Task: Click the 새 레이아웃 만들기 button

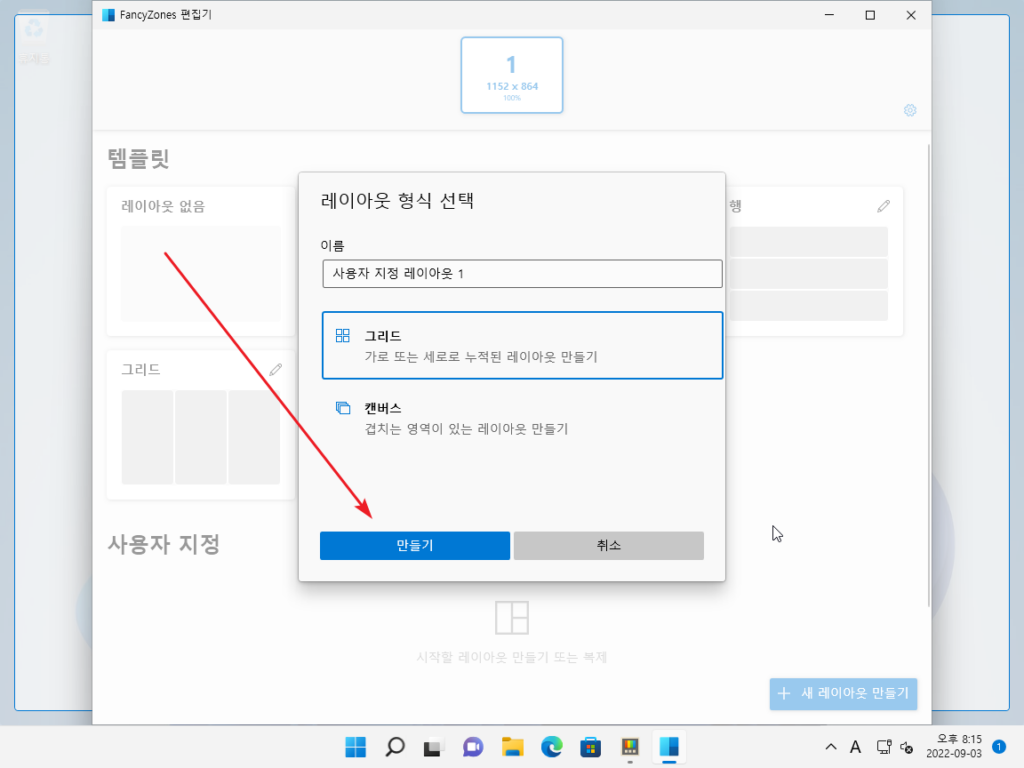Action: point(843,692)
